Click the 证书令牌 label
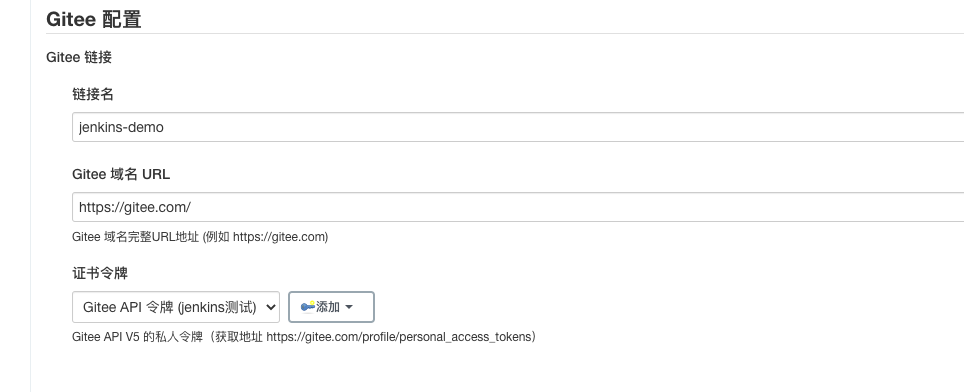The image size is (964, 392). tap(100, 273)
